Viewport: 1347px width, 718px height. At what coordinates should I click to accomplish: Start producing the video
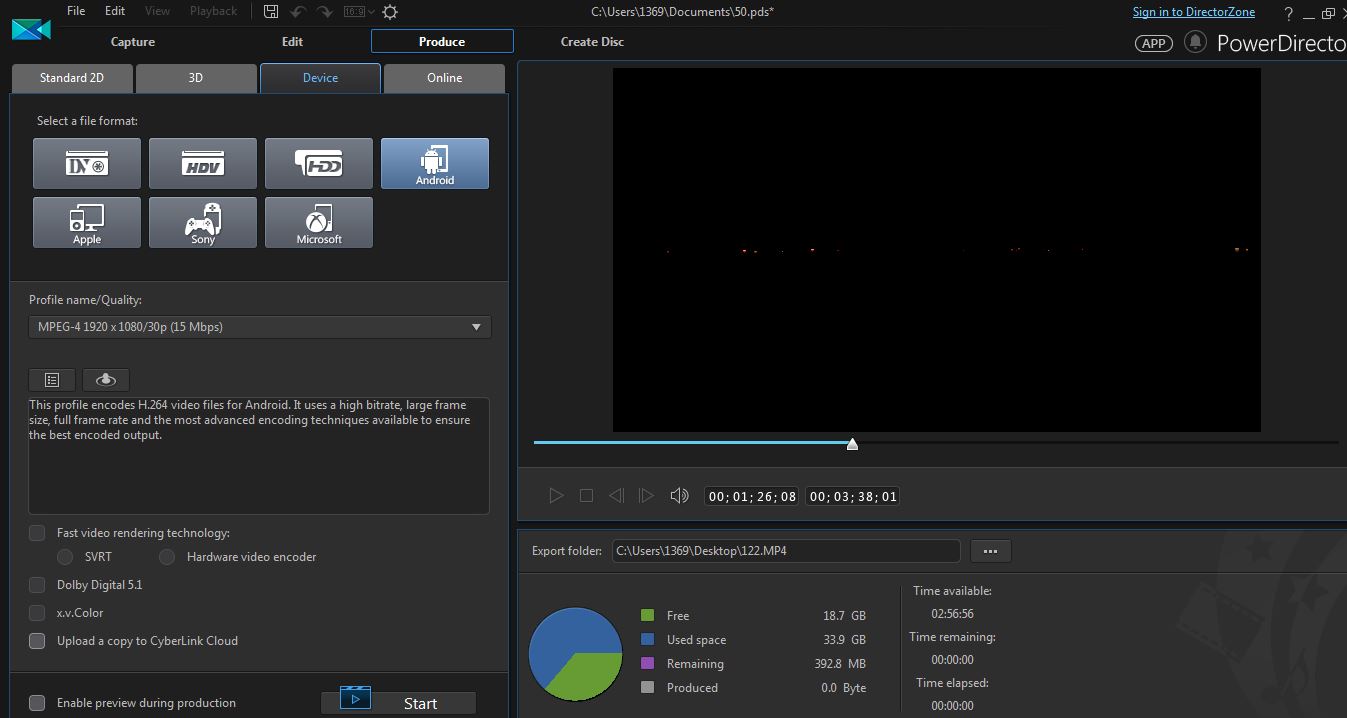click(398, 702)
